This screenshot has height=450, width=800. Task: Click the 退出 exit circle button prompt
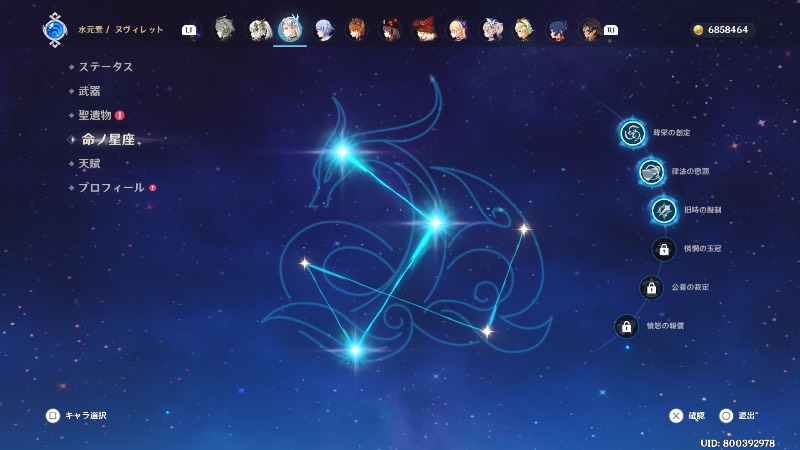click(737, 416)
